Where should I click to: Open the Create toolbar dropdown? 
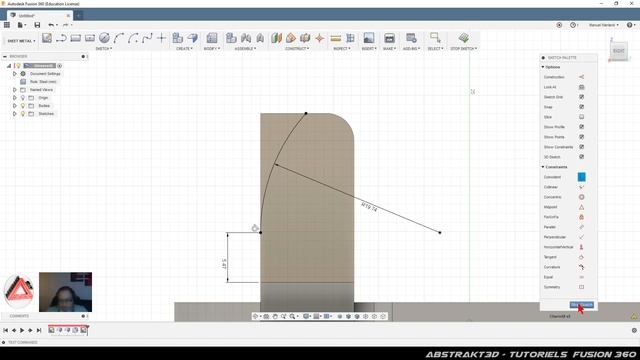pyautogui.click(x=184, y=49)
